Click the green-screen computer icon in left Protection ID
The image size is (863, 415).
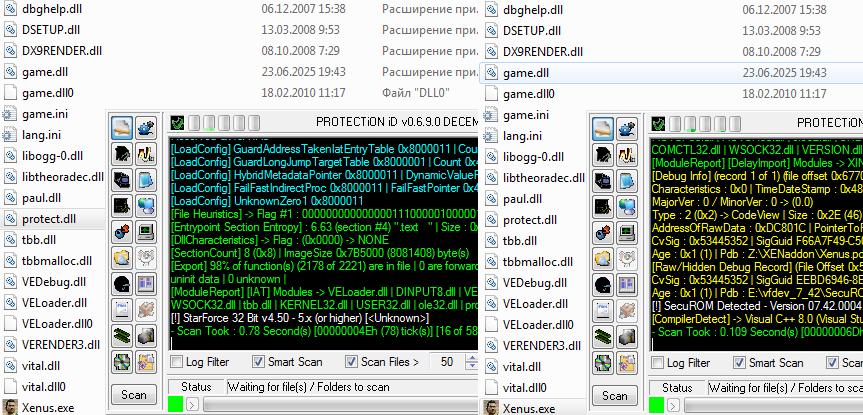click(146, 232)
